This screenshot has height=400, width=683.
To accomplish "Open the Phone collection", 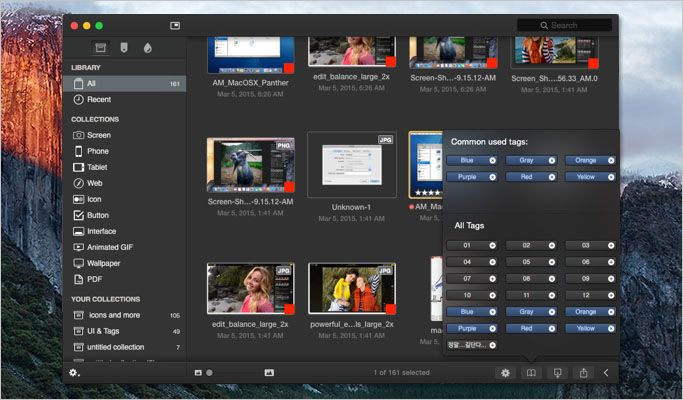I will (x=125, y=151).
